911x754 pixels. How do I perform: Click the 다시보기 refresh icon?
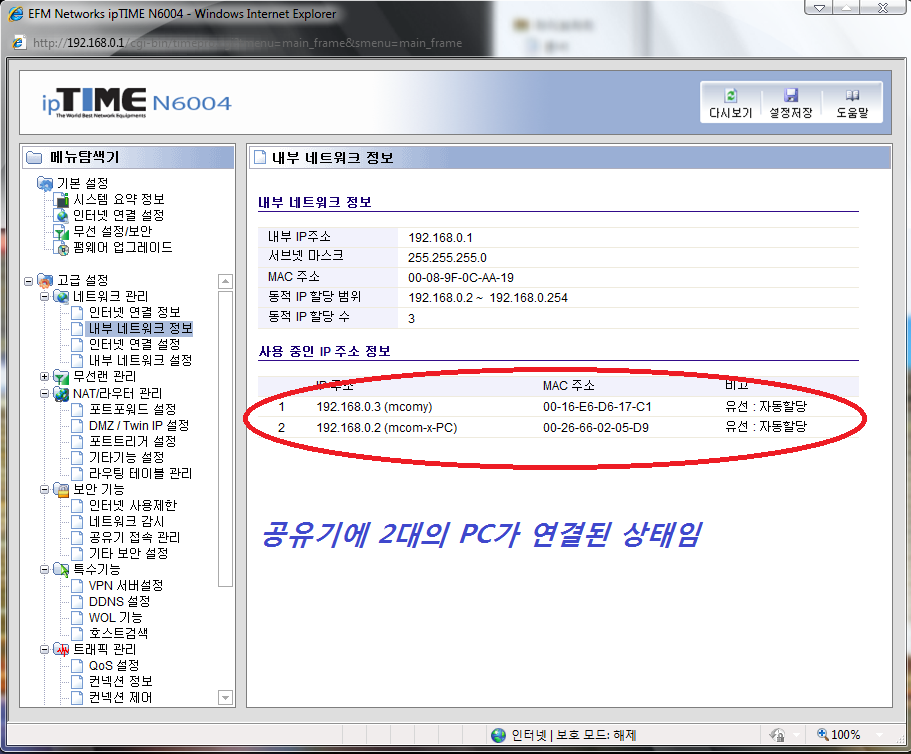tap(731, 95)
